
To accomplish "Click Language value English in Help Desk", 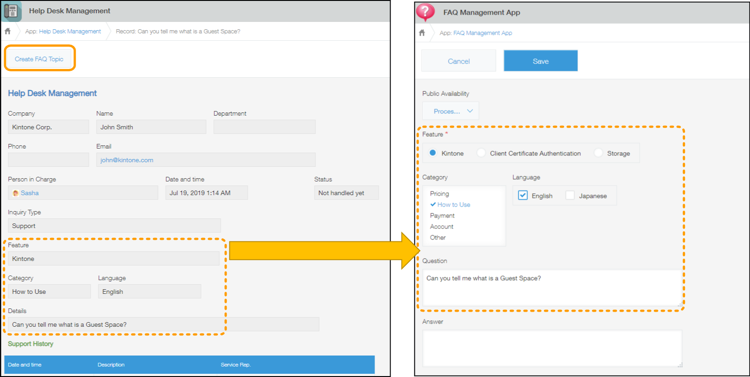I will (x=150, y=291).
